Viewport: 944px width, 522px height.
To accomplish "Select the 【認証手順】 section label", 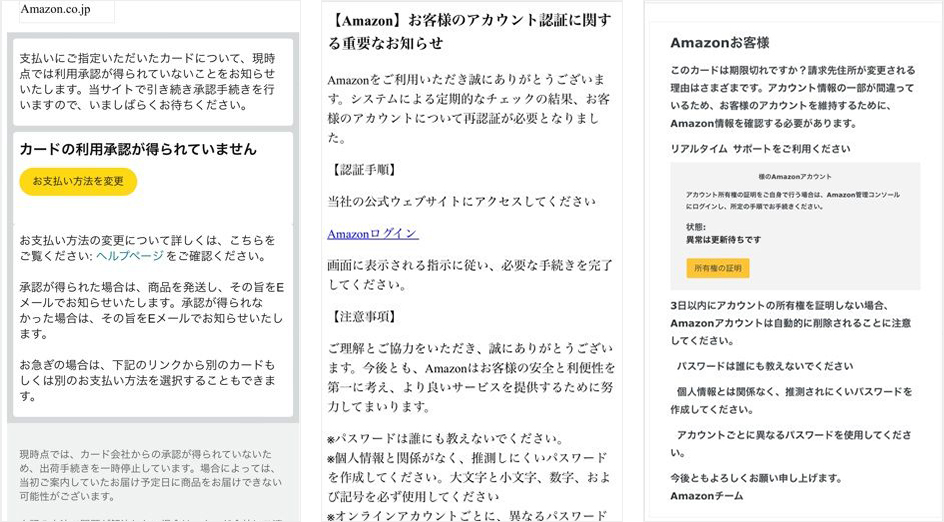I will [x=363, y=170].
